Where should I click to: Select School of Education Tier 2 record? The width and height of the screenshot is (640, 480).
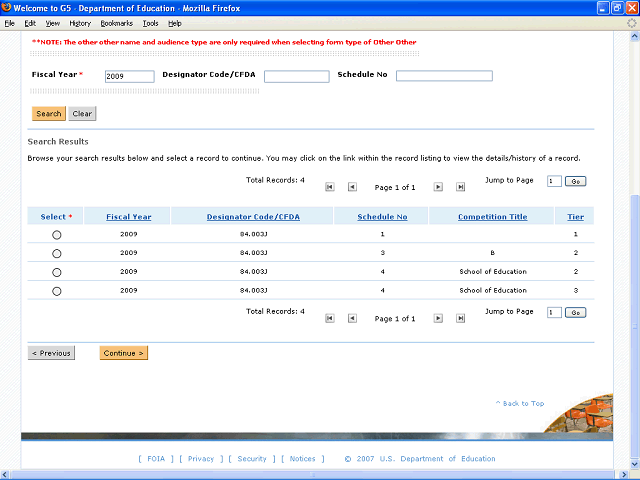coord(57,272)
